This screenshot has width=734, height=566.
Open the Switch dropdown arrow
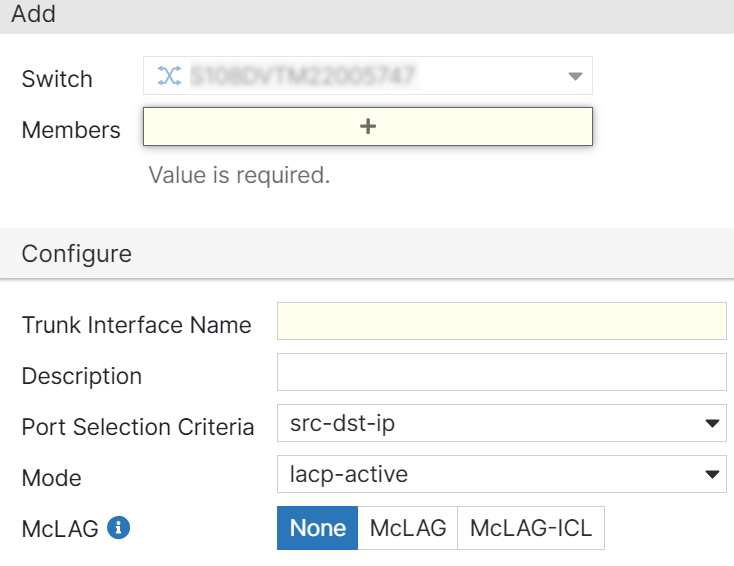575,76
